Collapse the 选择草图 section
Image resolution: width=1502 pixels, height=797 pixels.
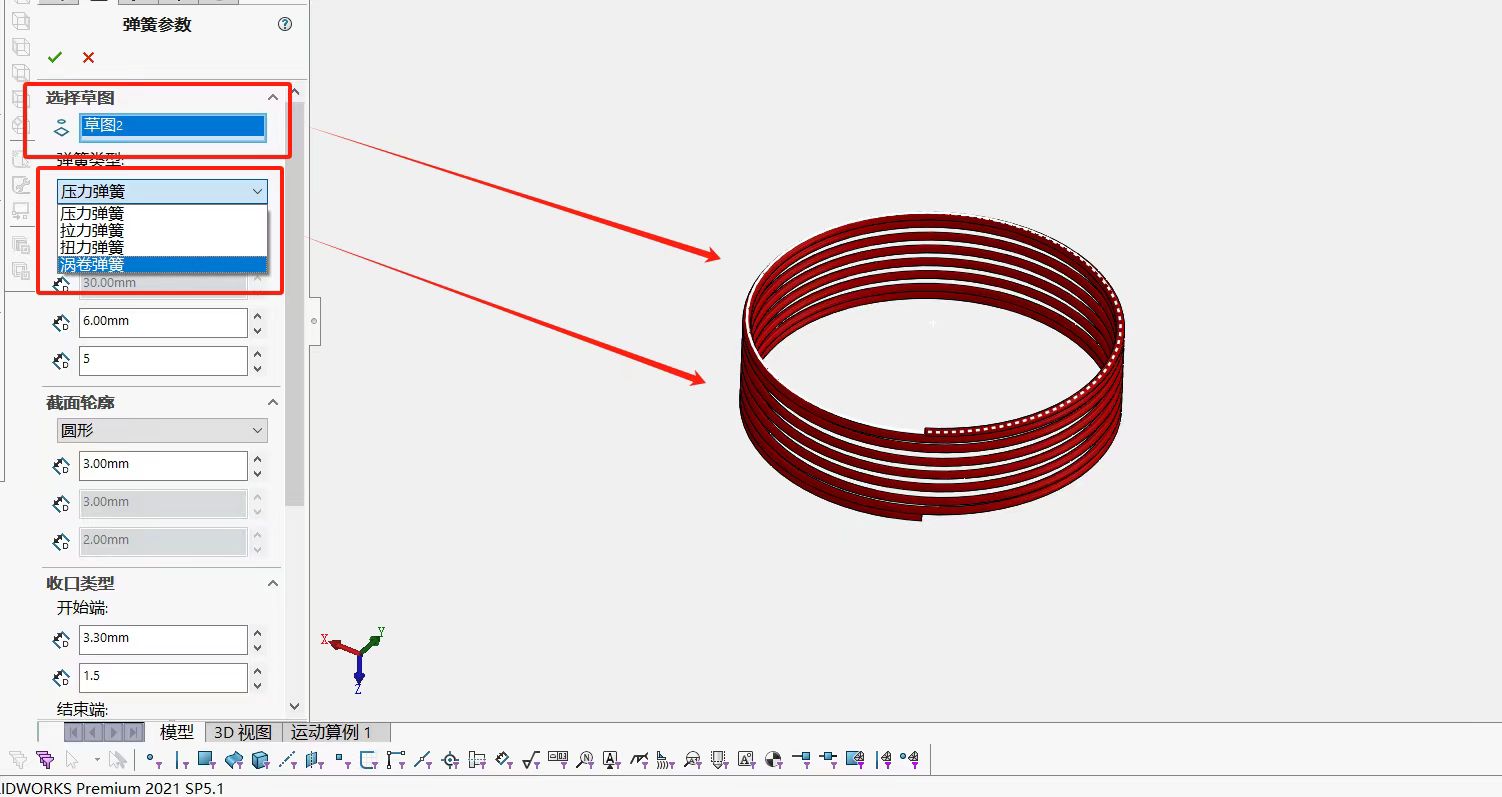tap(272, 98)
